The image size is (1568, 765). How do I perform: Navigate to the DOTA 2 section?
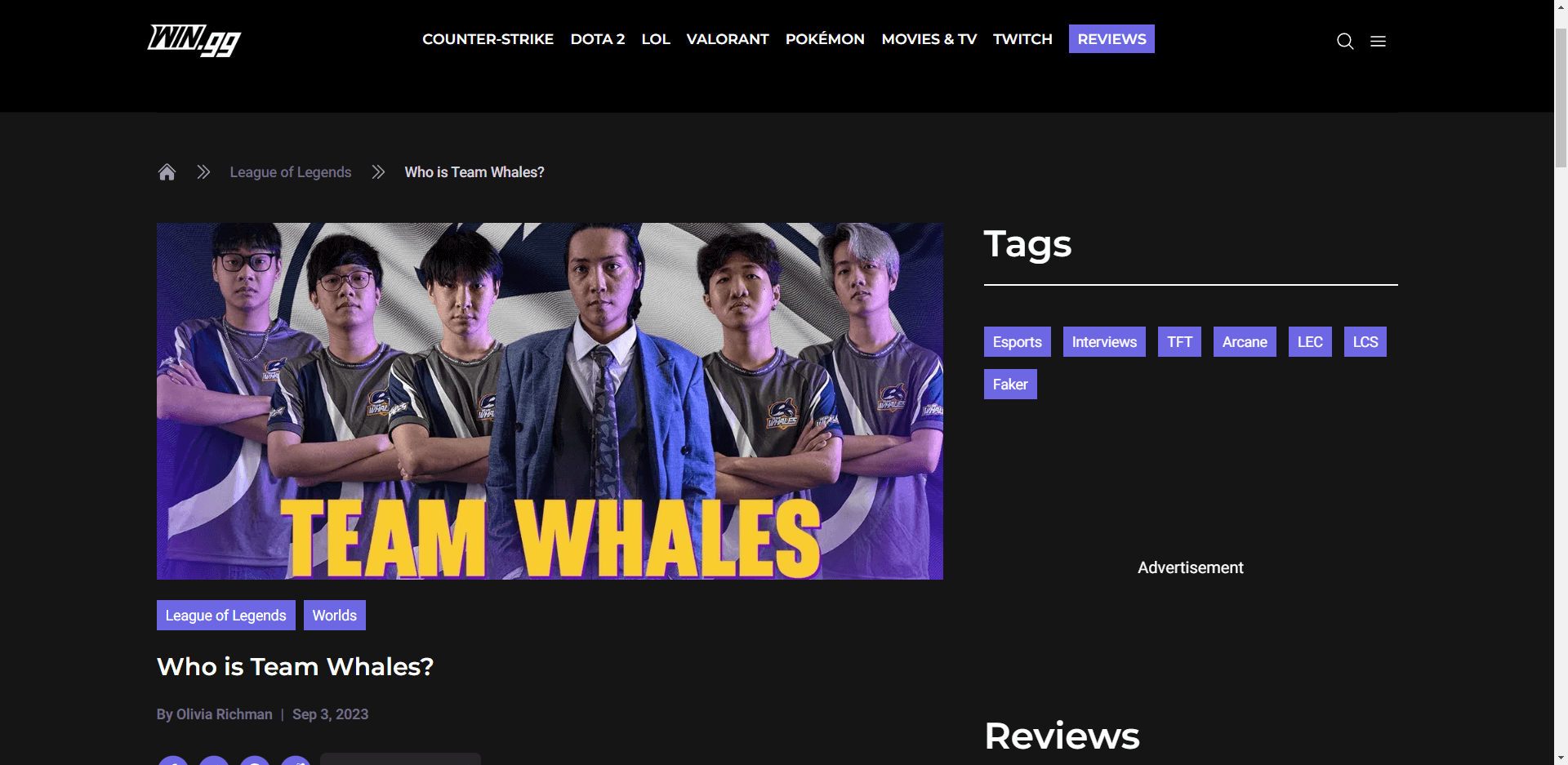[597, 38]
